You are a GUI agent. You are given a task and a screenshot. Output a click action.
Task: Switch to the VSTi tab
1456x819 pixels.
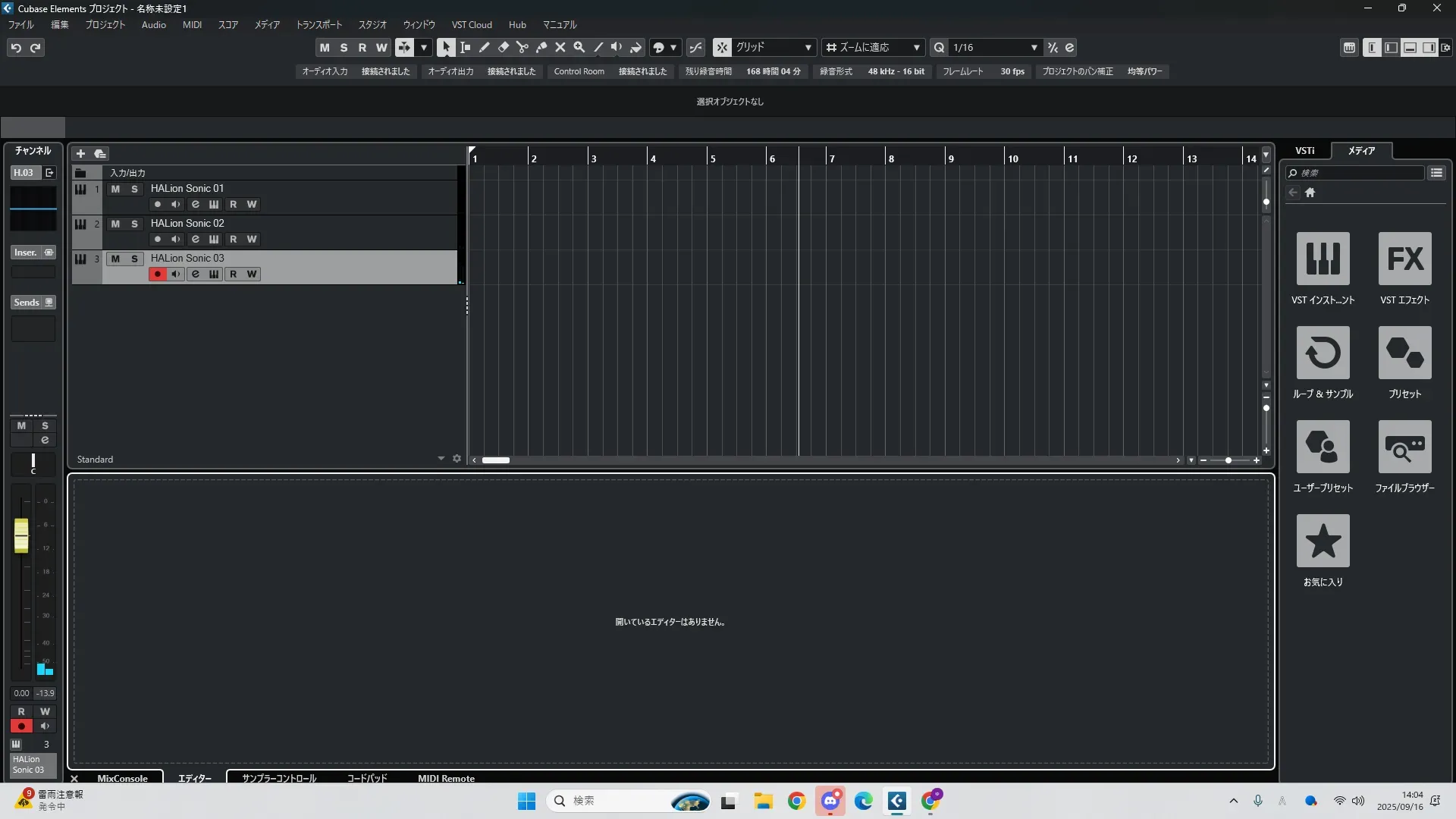tap(1304, 151)
